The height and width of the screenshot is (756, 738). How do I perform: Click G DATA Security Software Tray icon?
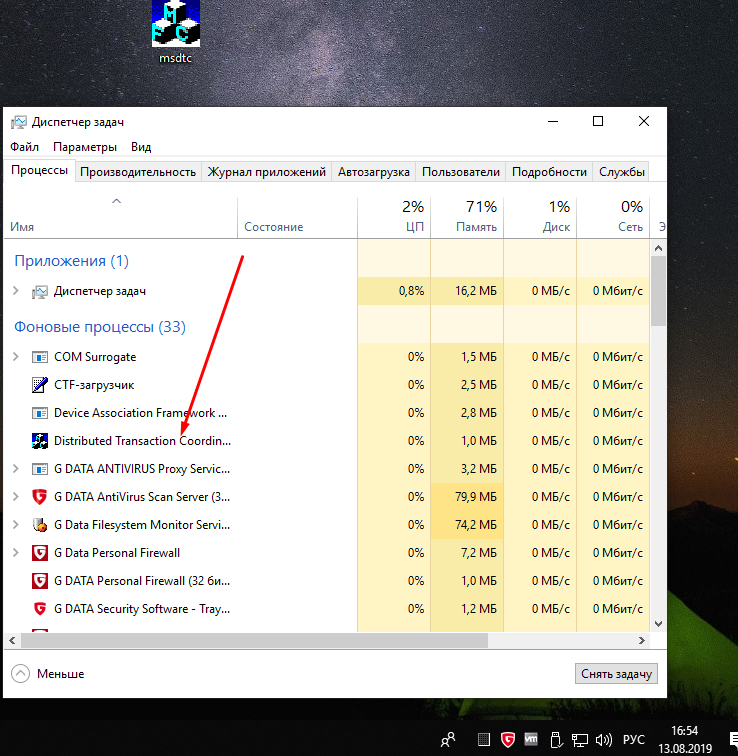tap(40, 608)
